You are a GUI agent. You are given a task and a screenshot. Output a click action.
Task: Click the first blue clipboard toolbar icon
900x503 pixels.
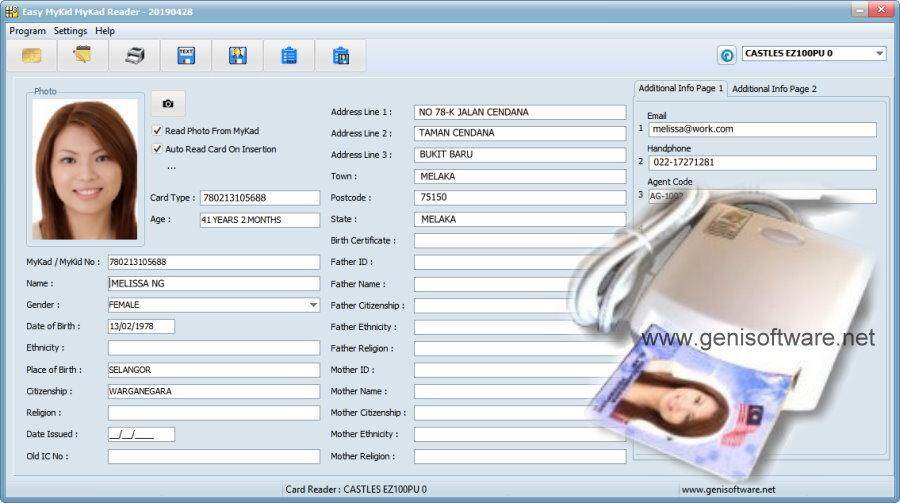coord(289,56)
